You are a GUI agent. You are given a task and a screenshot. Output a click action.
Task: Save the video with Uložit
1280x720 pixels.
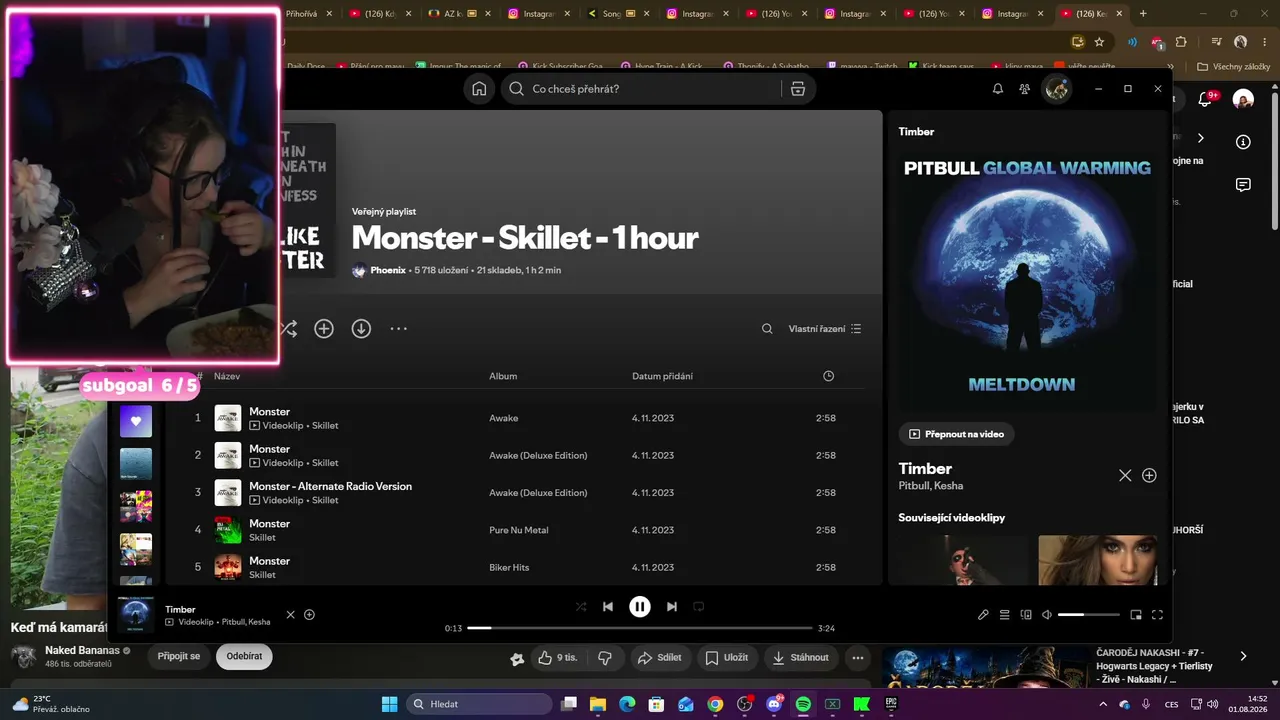click(726, 658)
